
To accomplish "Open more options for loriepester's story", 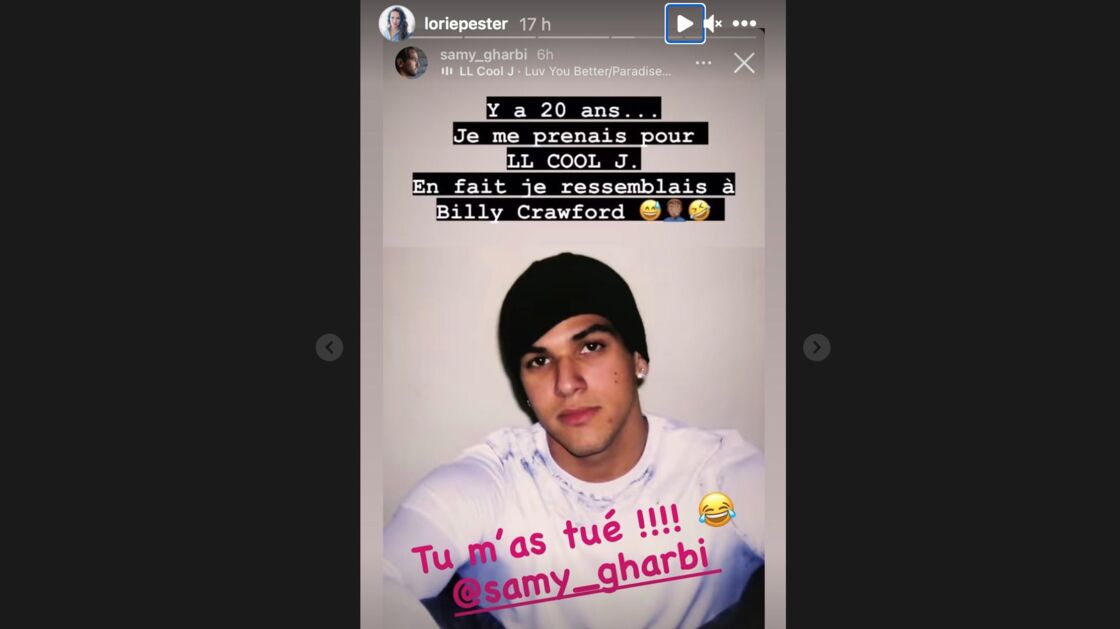I will click(x=744, y=24).
